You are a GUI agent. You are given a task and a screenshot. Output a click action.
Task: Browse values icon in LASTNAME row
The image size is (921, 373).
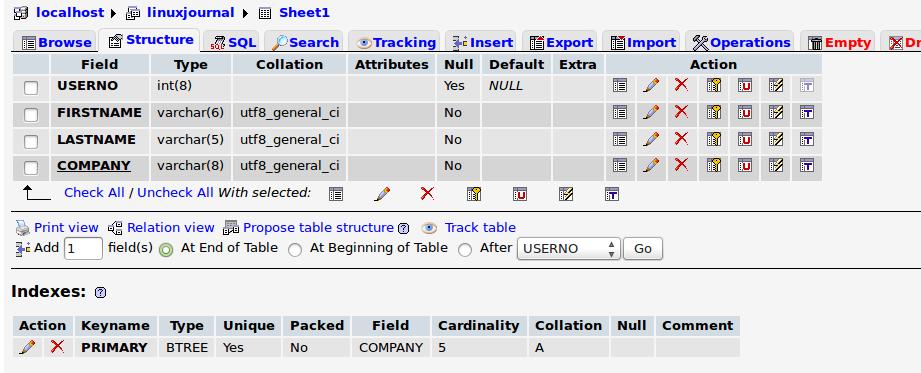pos(620,139)
